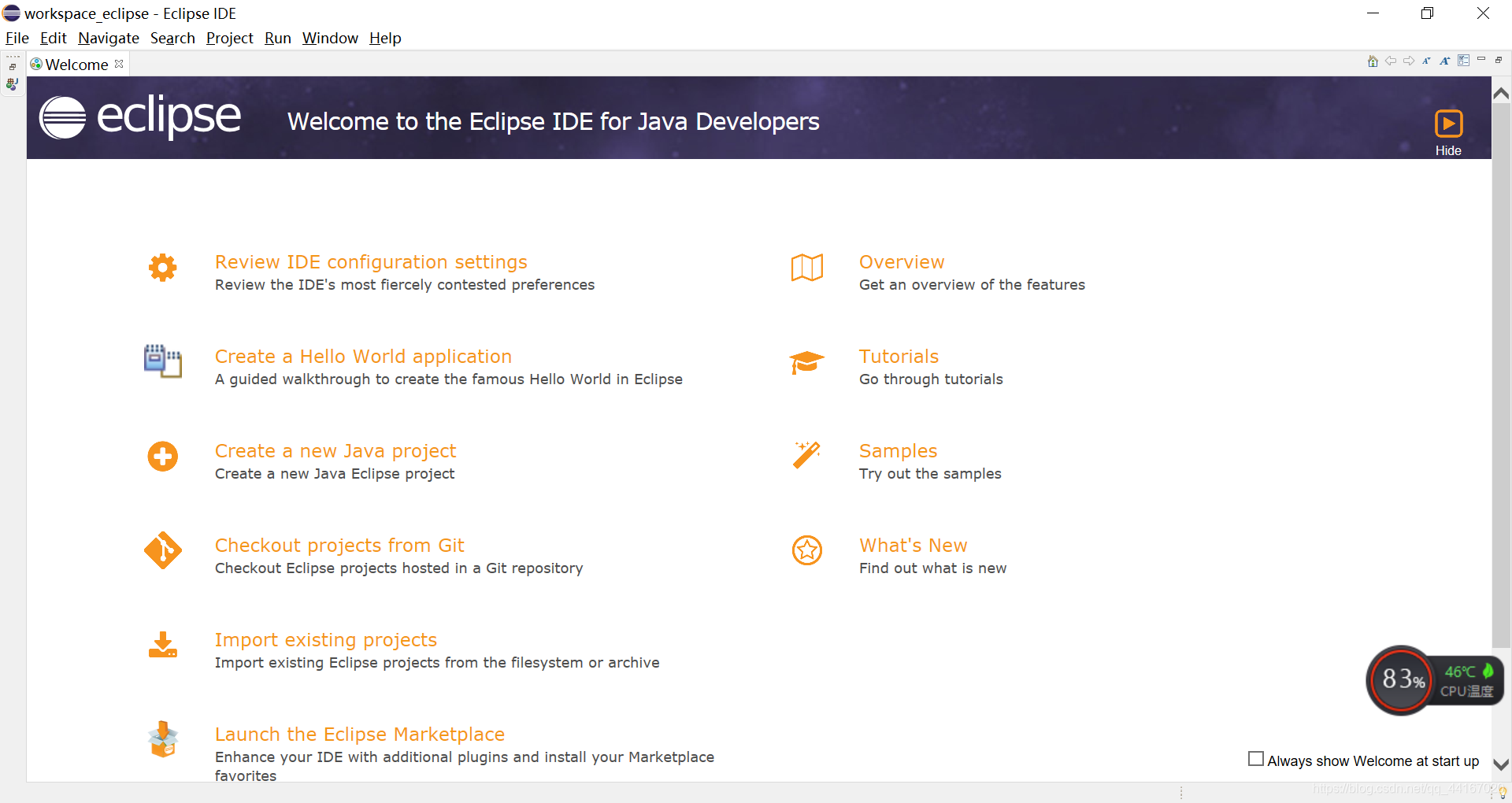Click the navigate Back arrow in the Welcome toolbar
This screenshot has height=803, width=1512.
pyautogui.click(x=1391, y=61)
